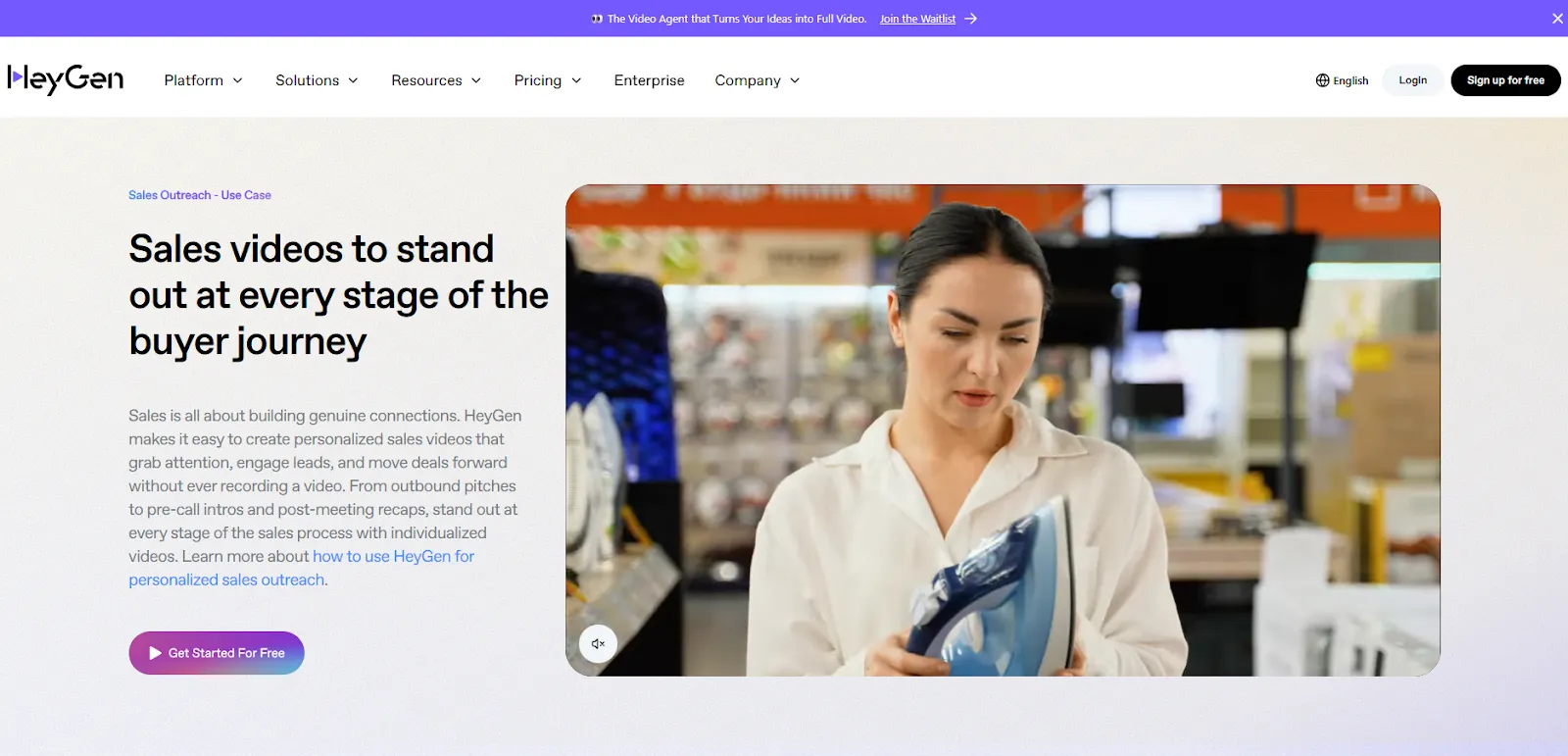Click the Sales Outreach - Use Case label
The image size is (1568, 756).
pos(200,195)
